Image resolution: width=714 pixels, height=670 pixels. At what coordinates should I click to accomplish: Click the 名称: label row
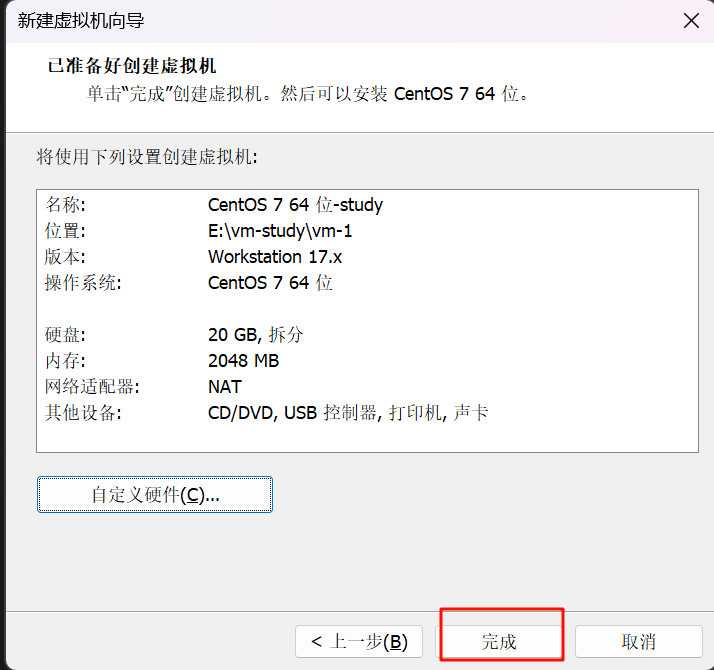pos(65,205)
